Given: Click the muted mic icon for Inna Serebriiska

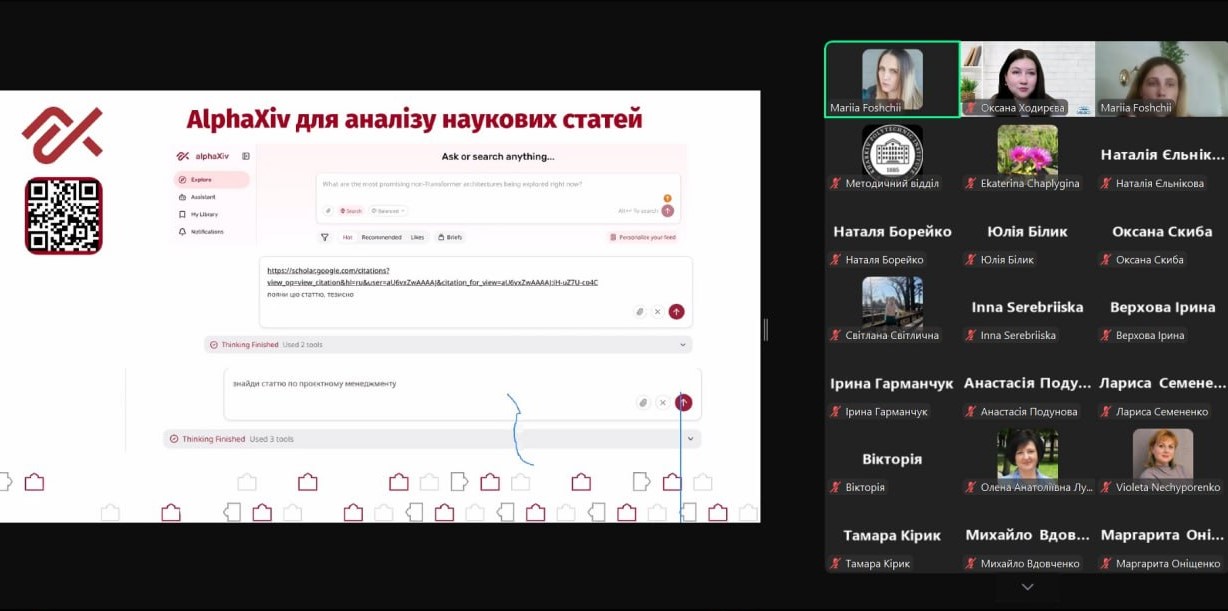Looking at the screenshot, I should (x=970, y=336).
